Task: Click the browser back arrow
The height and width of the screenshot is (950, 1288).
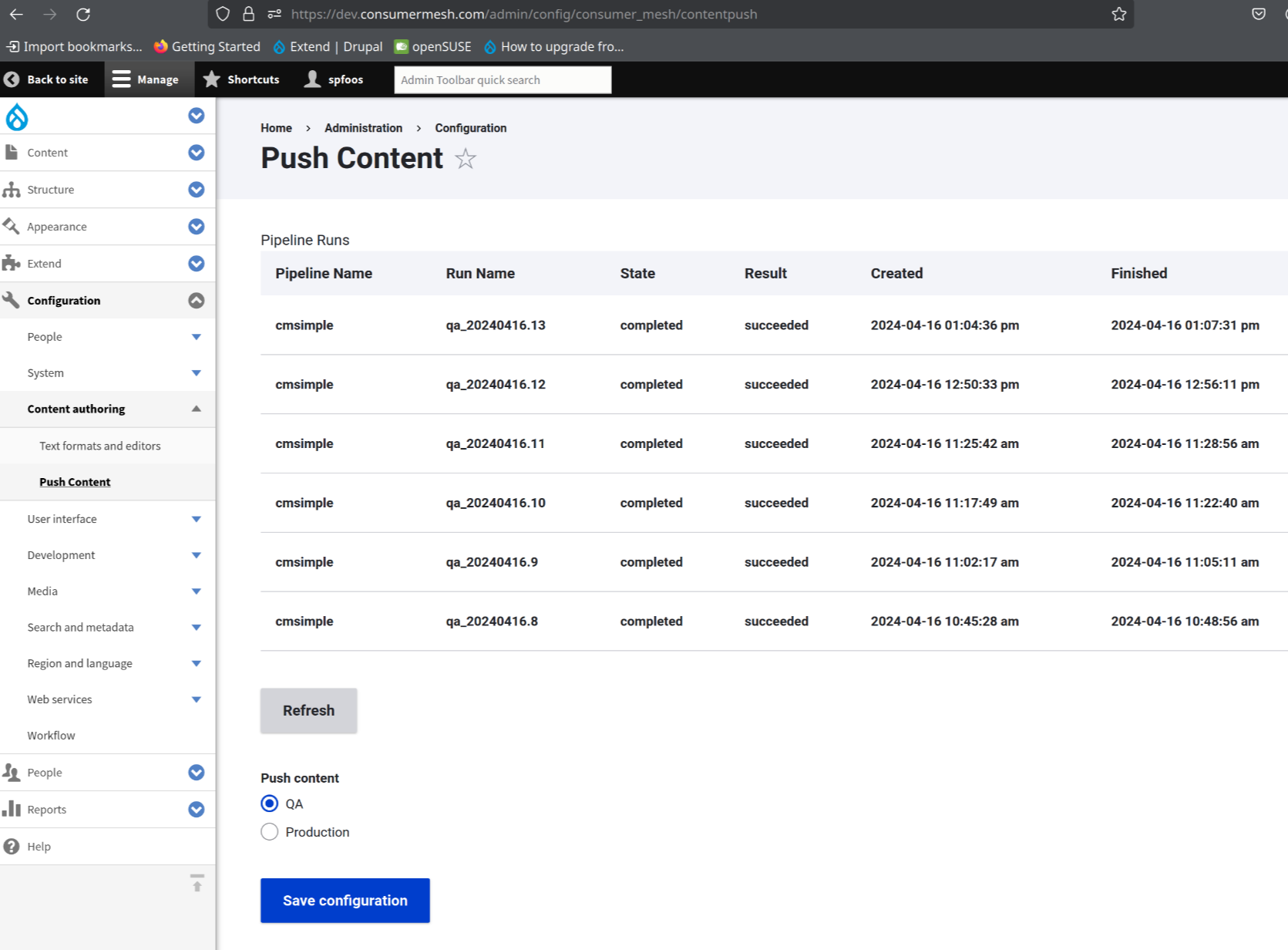Action: coord(16,14)
